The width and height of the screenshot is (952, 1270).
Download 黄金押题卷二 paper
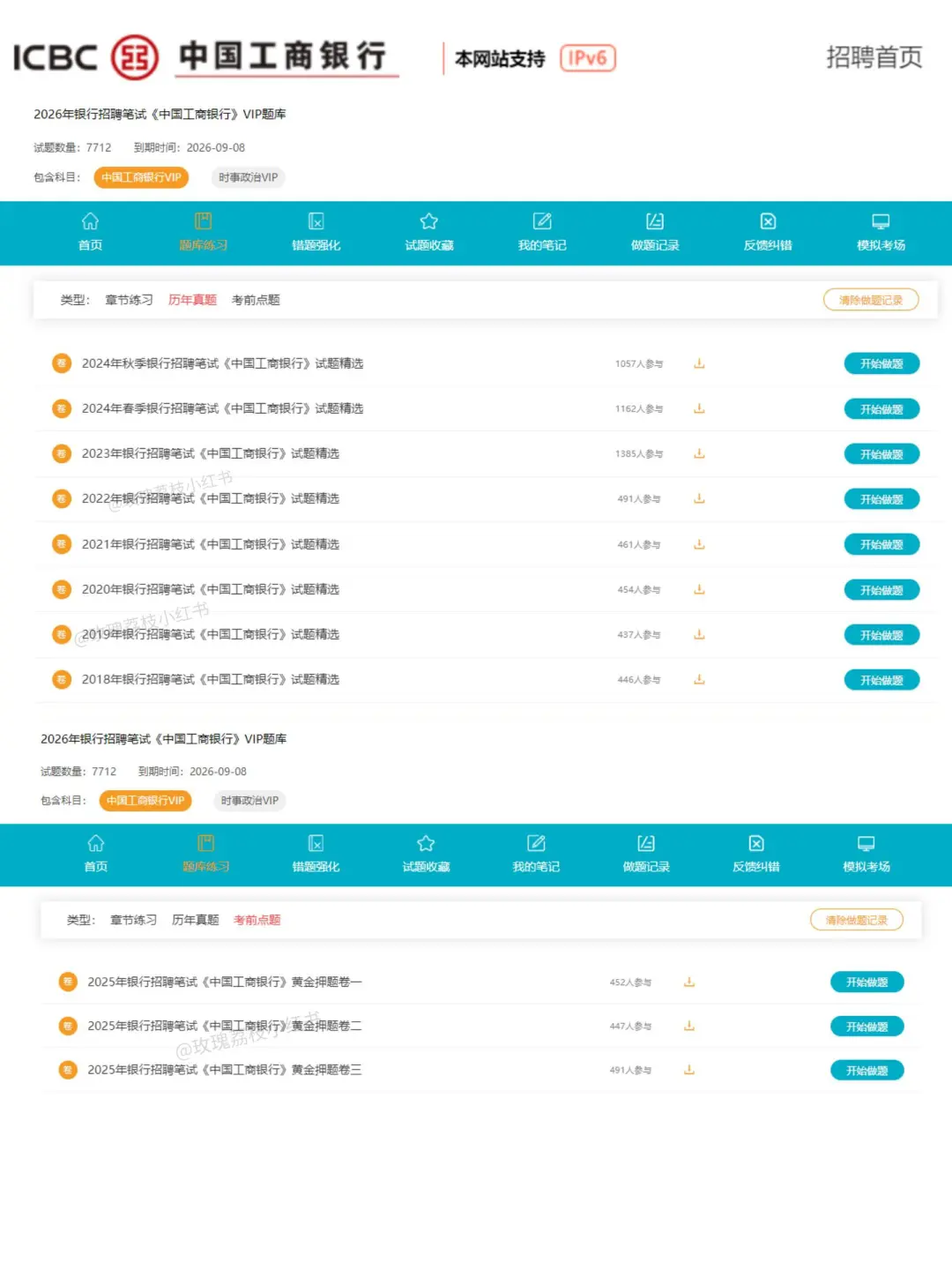pyautogui.click(x=689, y=1026)
